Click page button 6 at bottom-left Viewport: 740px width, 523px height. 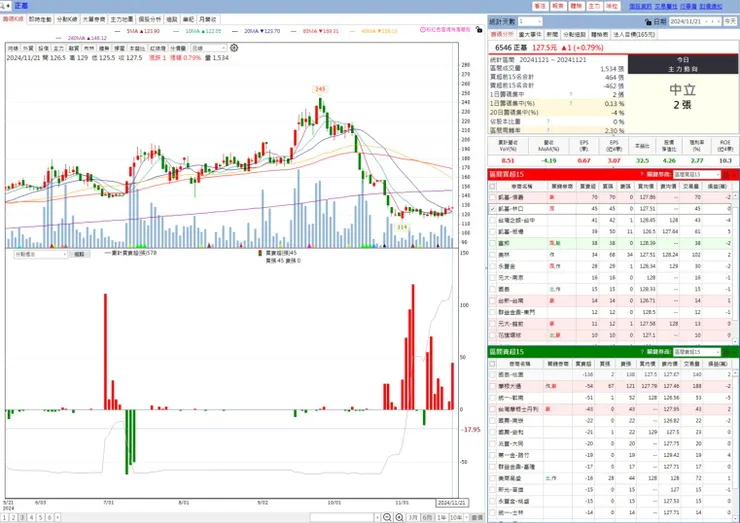tap(49, 517)
